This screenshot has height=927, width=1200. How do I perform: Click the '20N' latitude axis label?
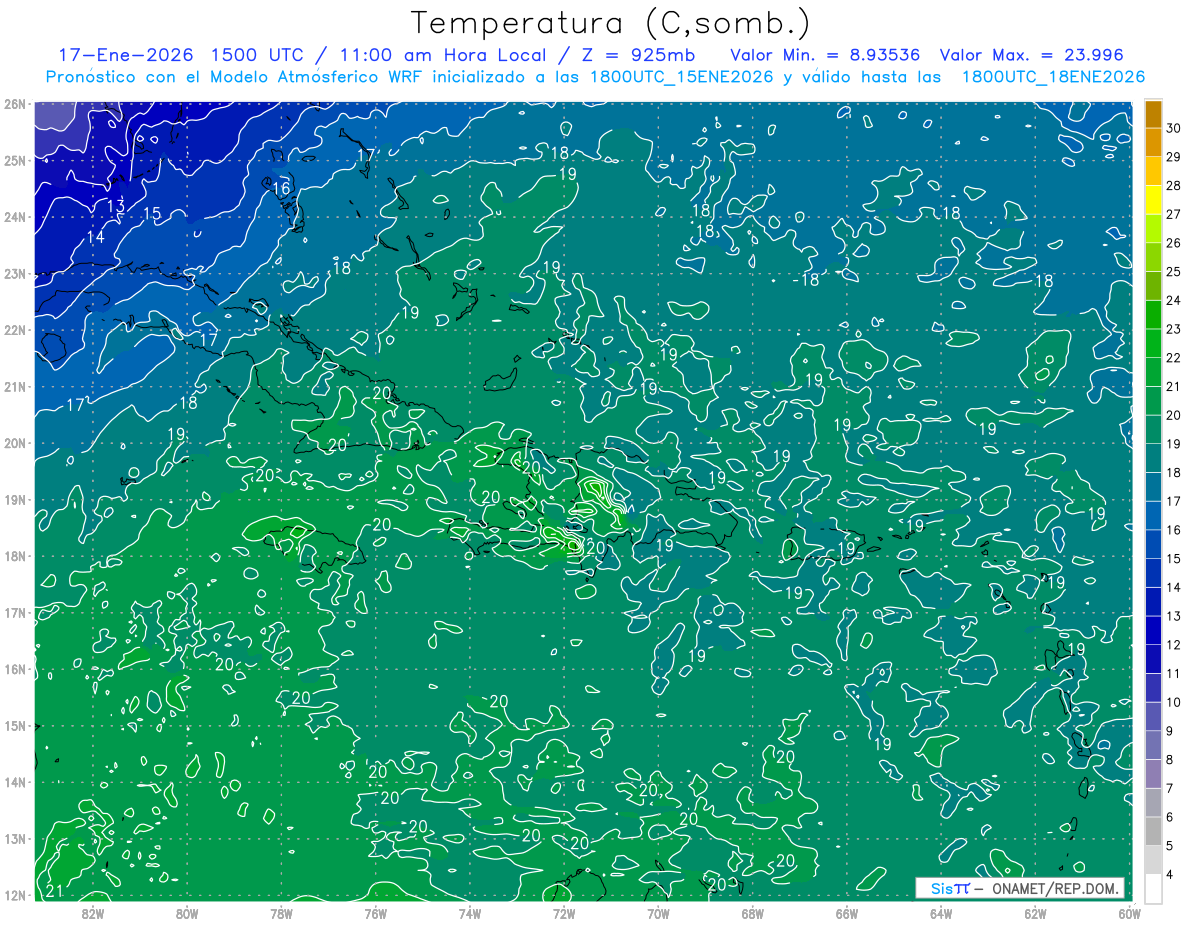click(x=15, y=443)
